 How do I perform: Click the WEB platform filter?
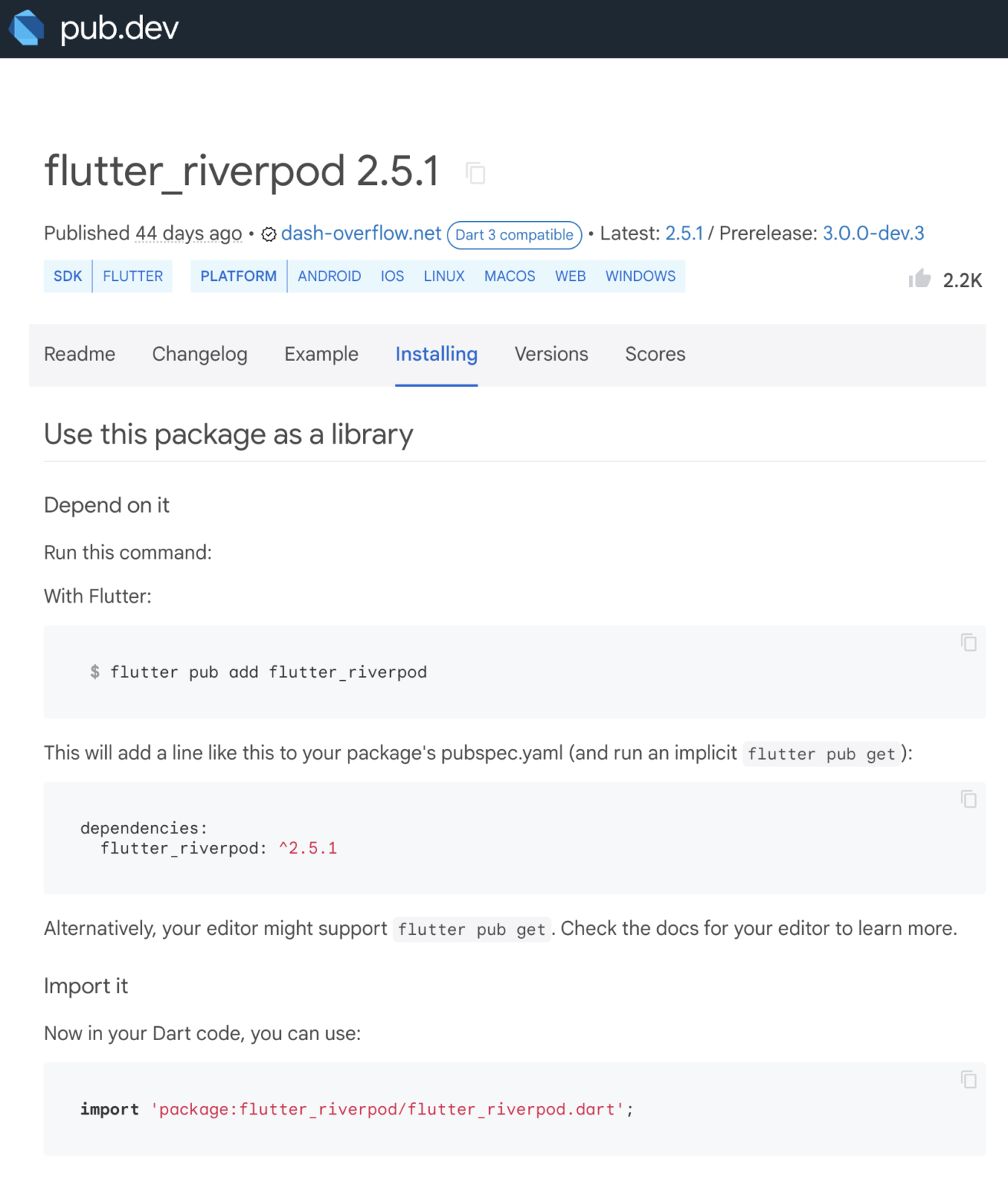pyautogui.click(x=570, y=276)
